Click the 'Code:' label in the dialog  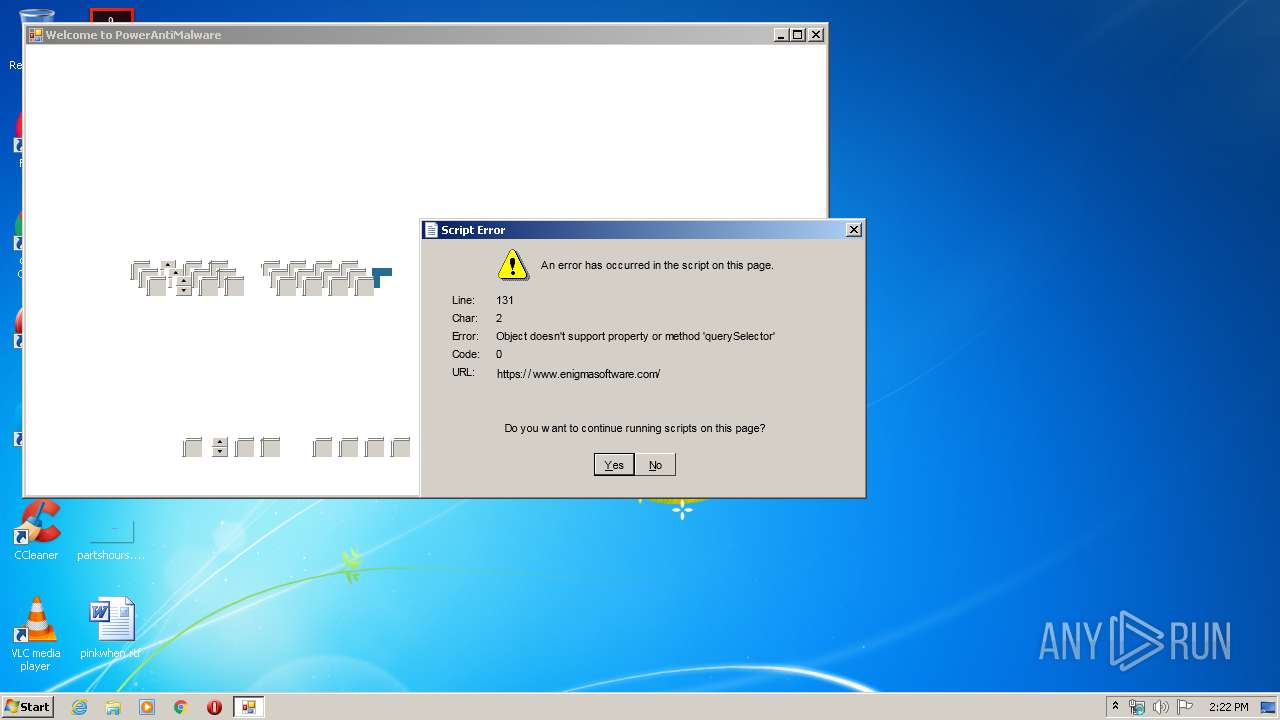tap(465, 354)
